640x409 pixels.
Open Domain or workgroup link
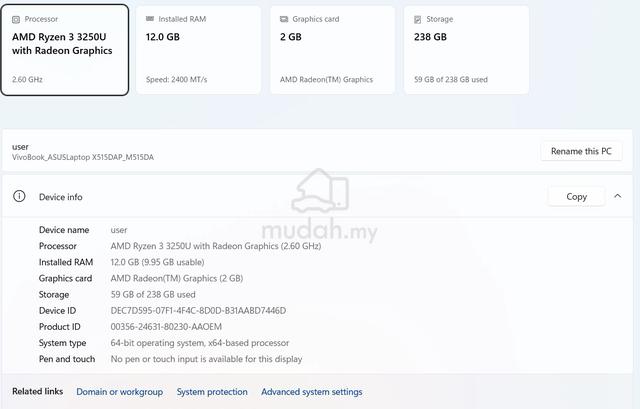pos(120,392)
